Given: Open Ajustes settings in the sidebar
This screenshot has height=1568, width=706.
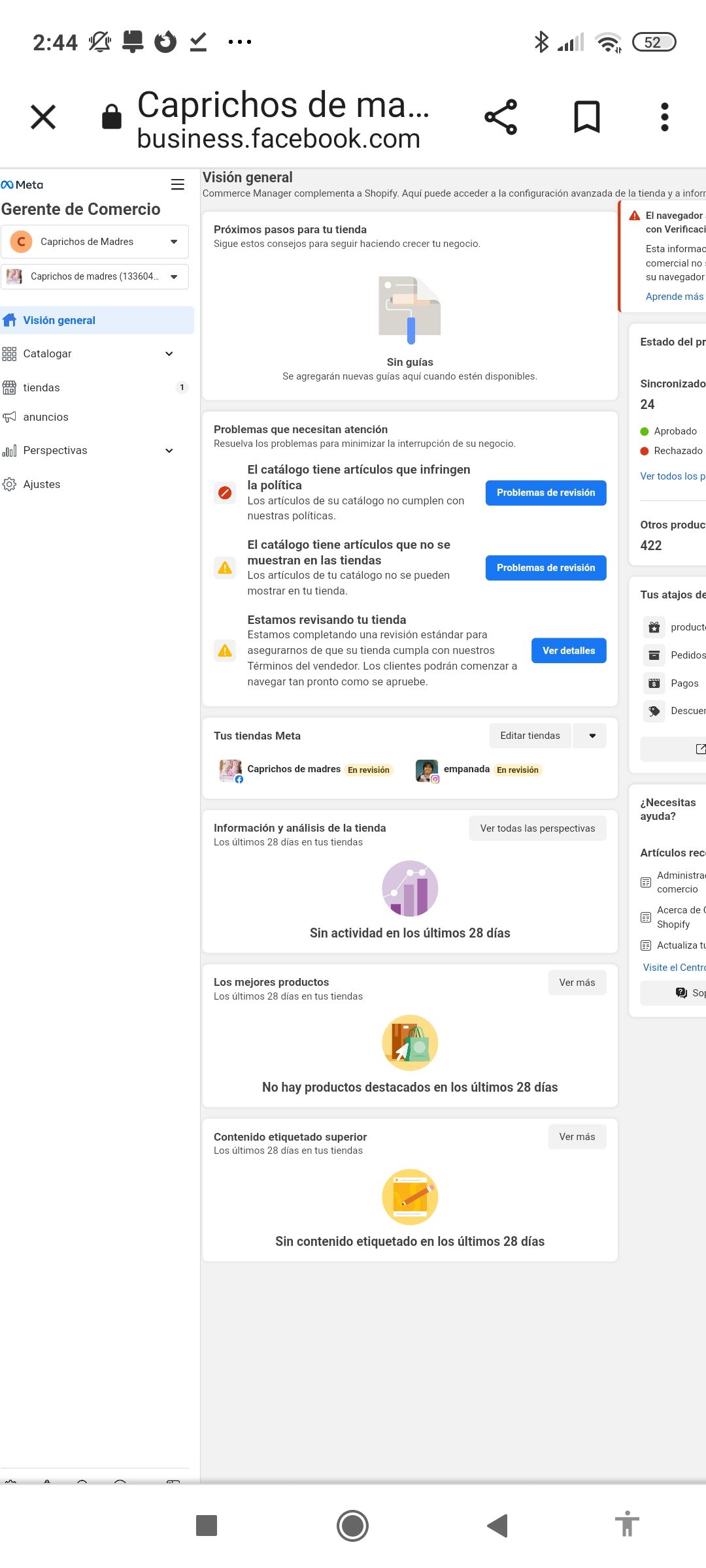Looking at the screenshot, I should [41, 484].
